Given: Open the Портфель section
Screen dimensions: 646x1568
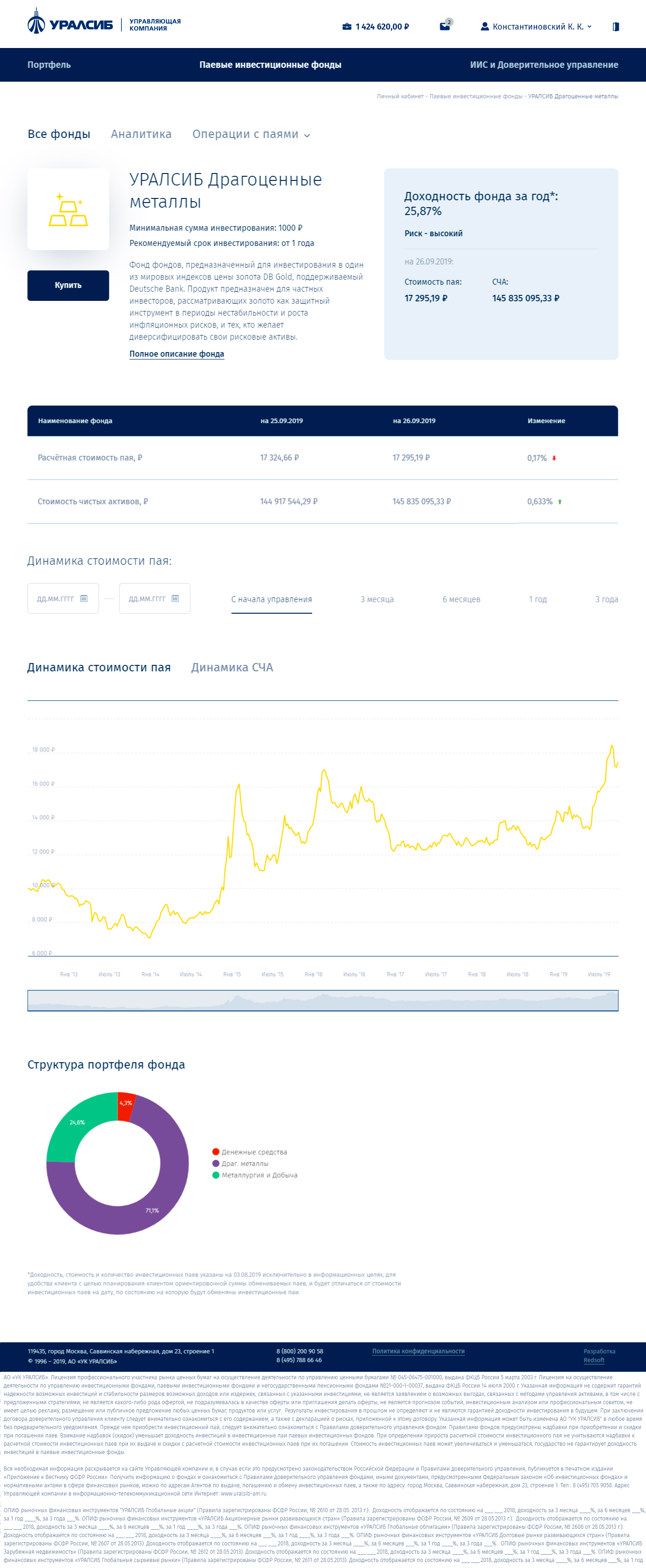Looking at the screenshot, I should click(49, 65).
